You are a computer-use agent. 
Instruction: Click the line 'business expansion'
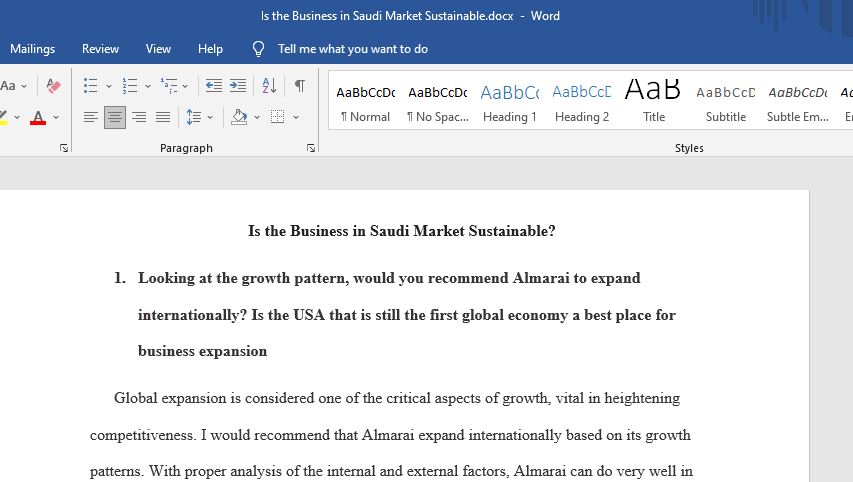[x=202, y=351]
